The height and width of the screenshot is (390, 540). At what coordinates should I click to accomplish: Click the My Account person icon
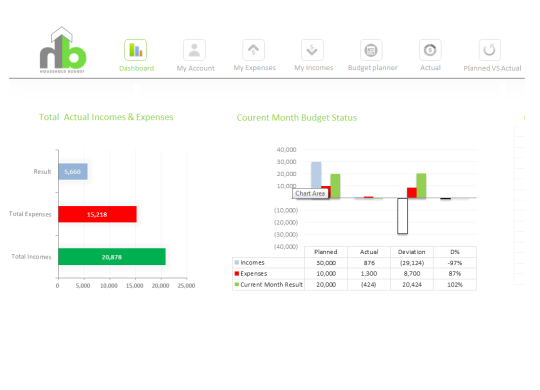(195, 50)
